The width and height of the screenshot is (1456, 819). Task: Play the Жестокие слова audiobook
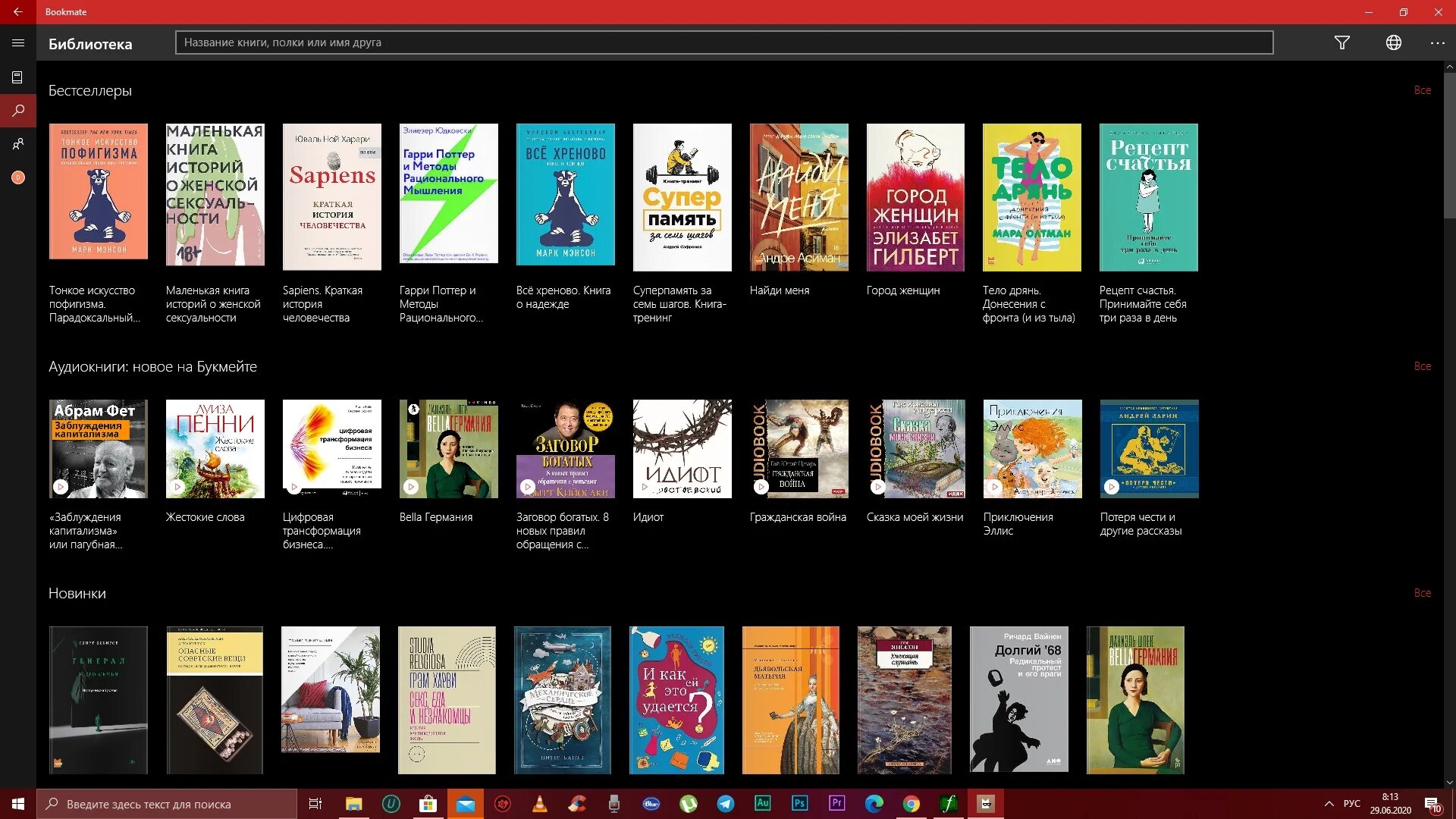177,487
